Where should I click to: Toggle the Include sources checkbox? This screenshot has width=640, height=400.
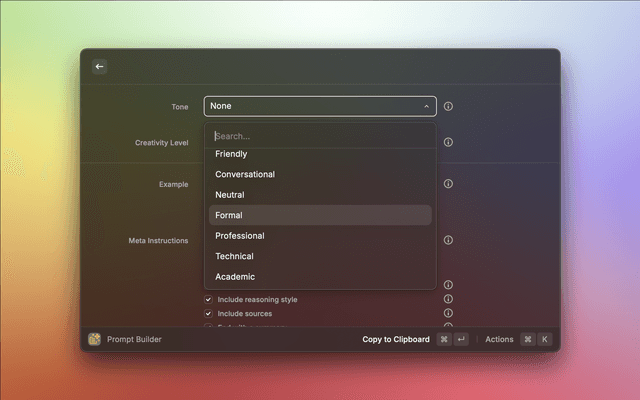pos(209,313)
